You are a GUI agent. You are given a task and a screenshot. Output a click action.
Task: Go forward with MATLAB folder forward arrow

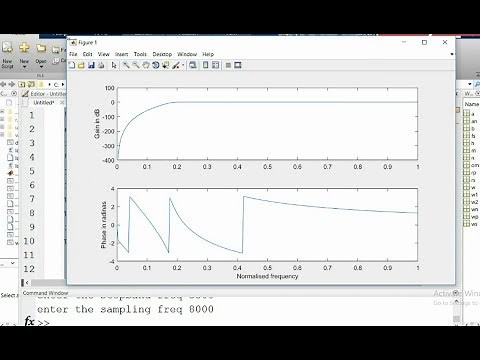click(12, 84)
